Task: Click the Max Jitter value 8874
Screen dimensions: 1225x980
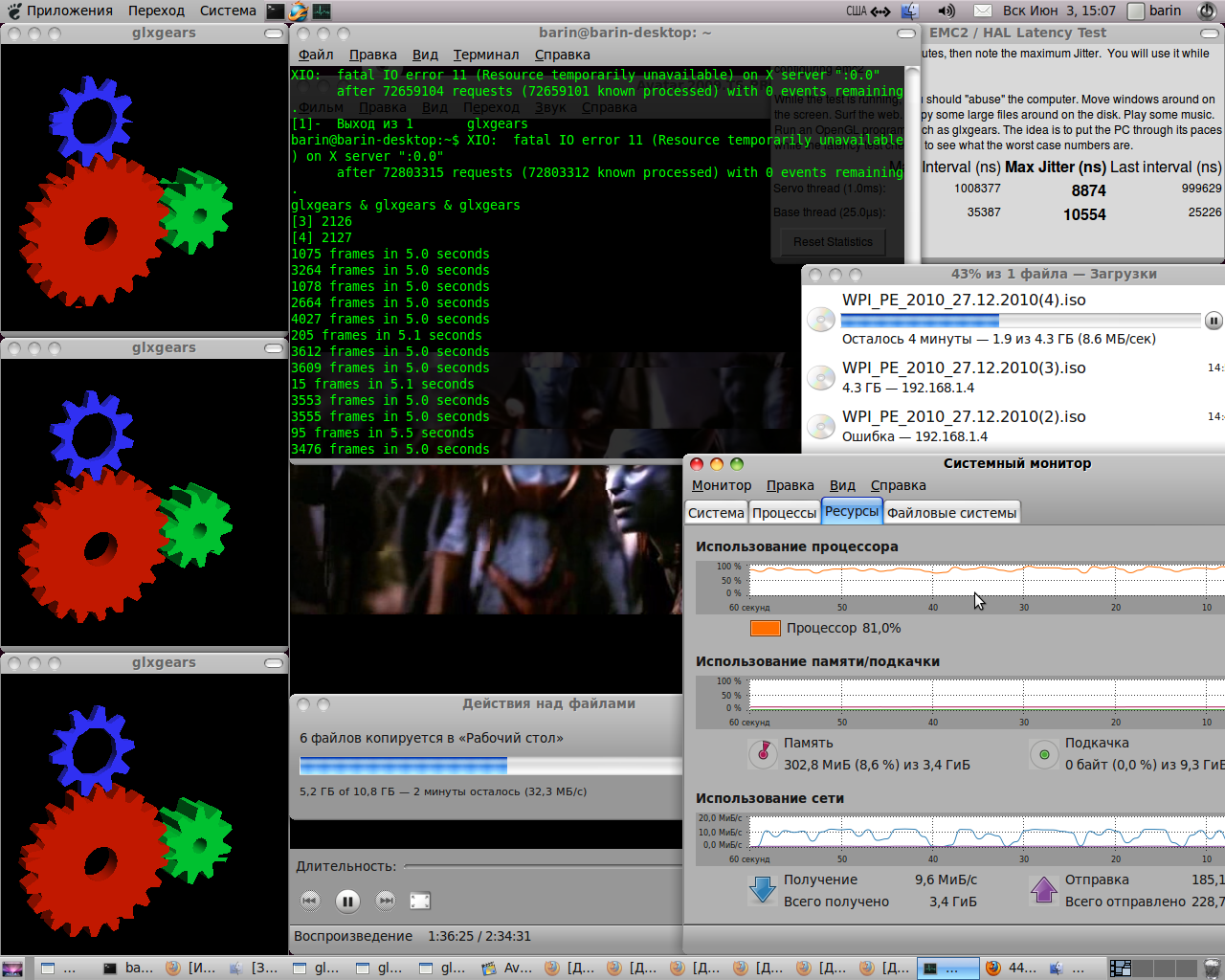Action: (x=1088, y=190)
